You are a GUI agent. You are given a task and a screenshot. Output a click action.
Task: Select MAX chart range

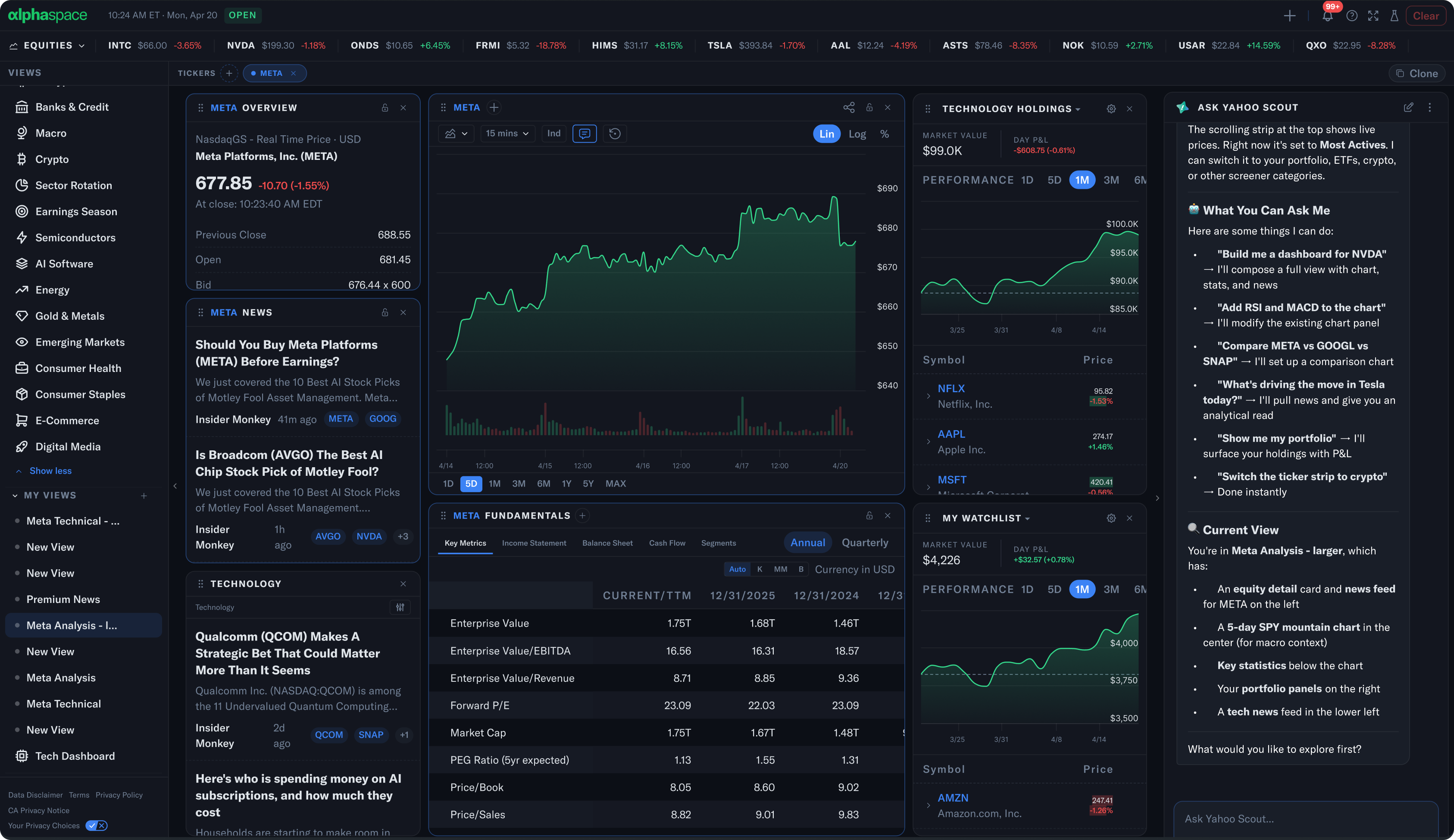[x=615, y=484]
